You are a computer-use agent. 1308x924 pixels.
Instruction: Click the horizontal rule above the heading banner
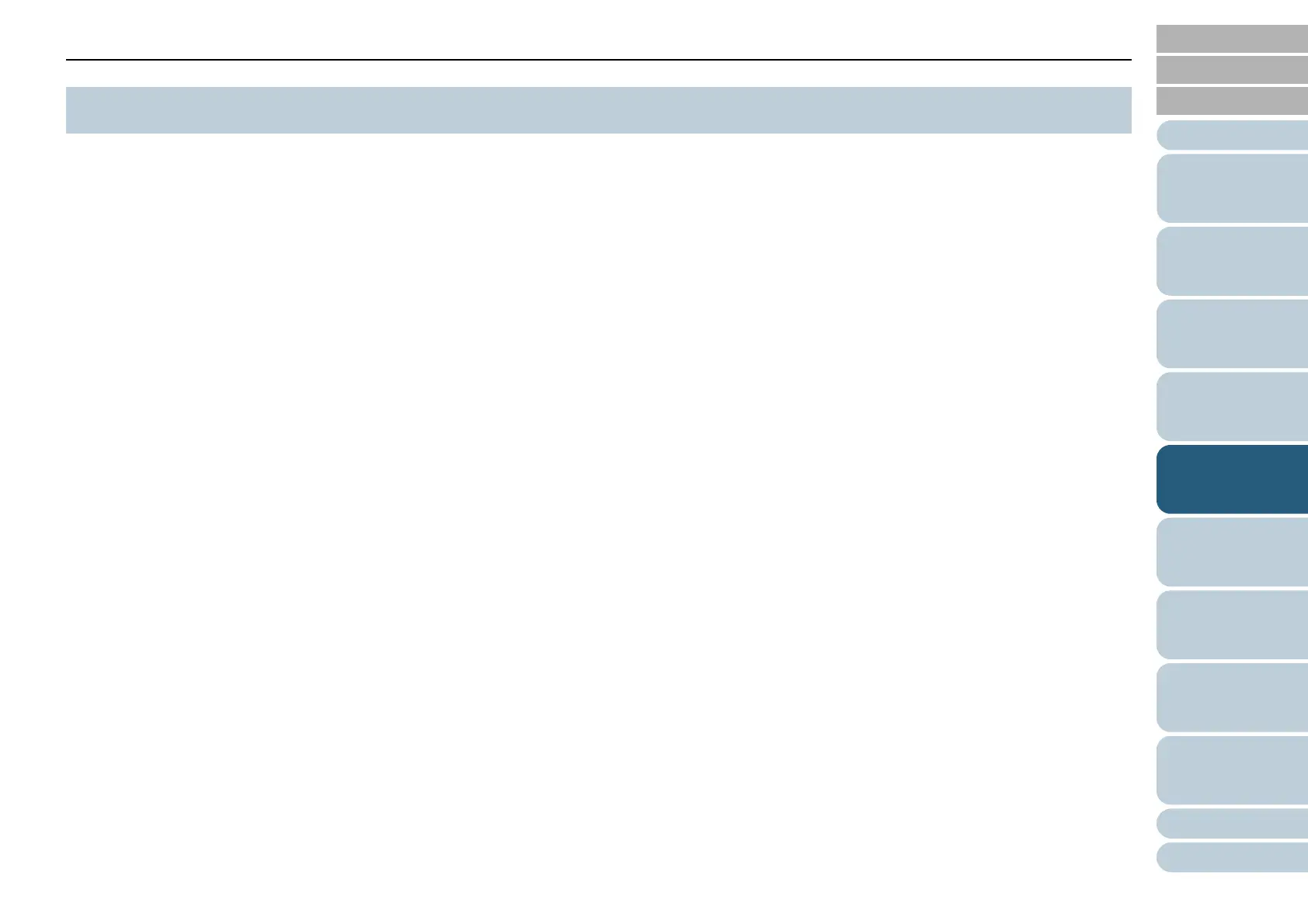[598, 60]
